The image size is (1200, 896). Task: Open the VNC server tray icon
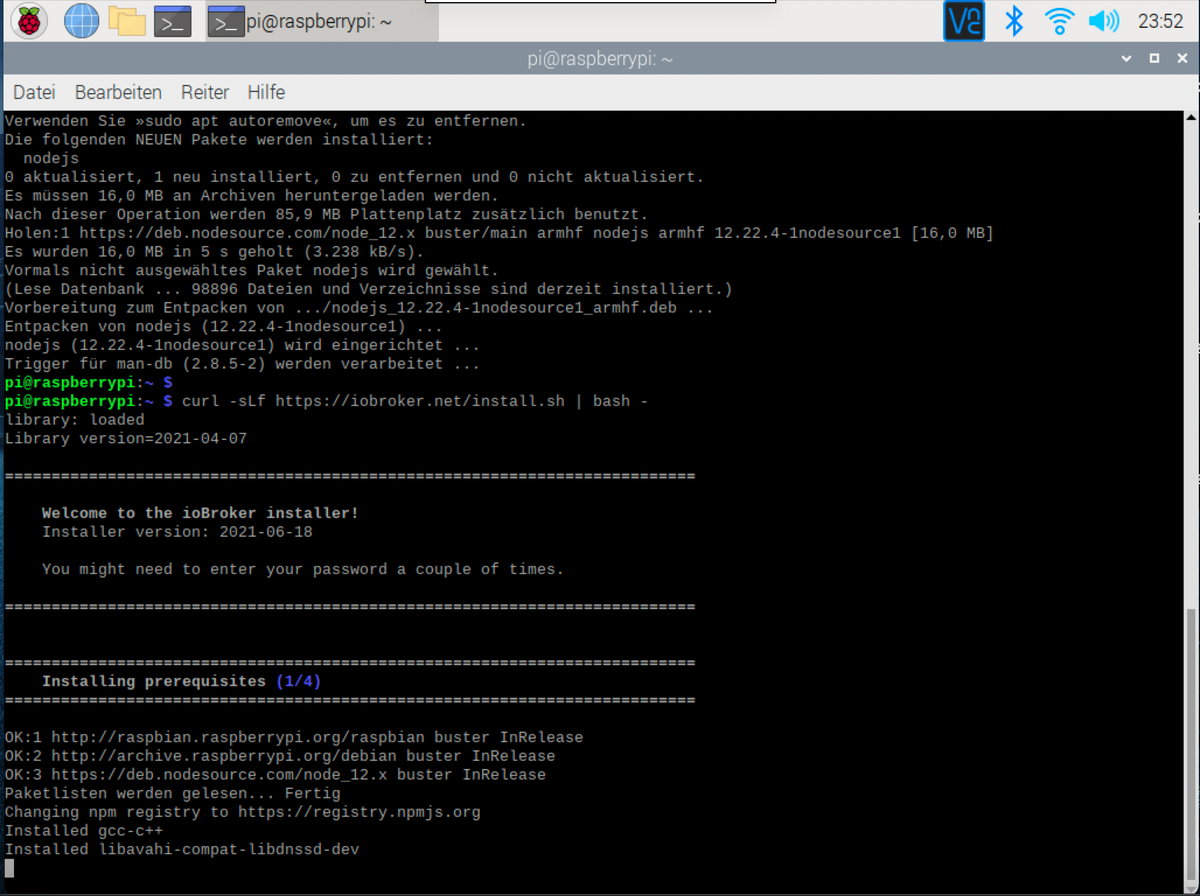point(964,20)
